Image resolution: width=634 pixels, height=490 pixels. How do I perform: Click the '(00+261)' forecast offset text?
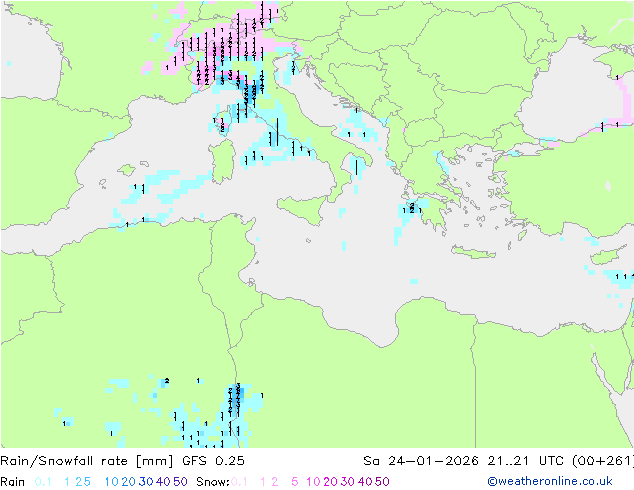[x=603, y=461]
